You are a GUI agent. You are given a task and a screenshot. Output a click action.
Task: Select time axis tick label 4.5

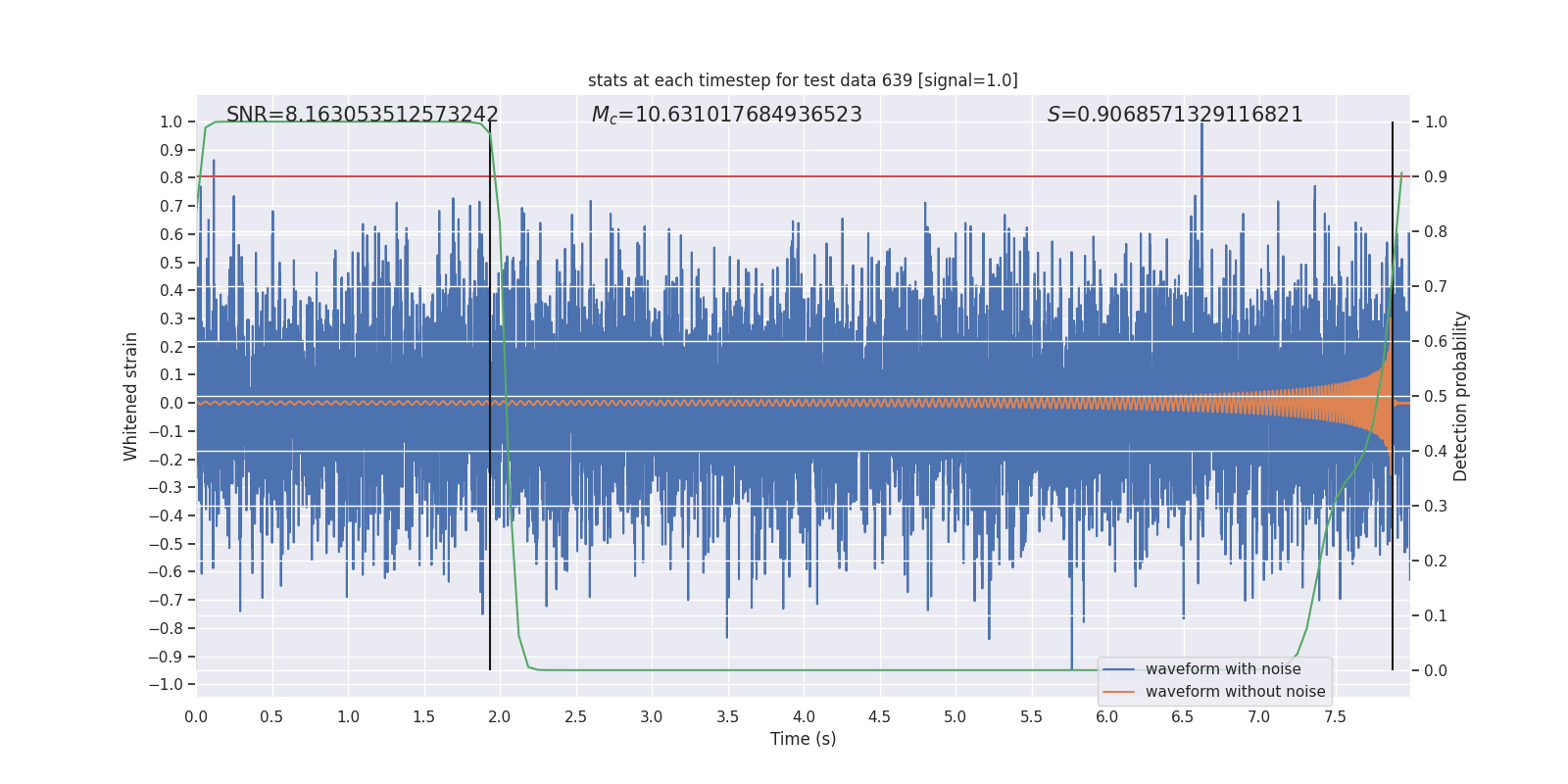(x=879, y=717)
